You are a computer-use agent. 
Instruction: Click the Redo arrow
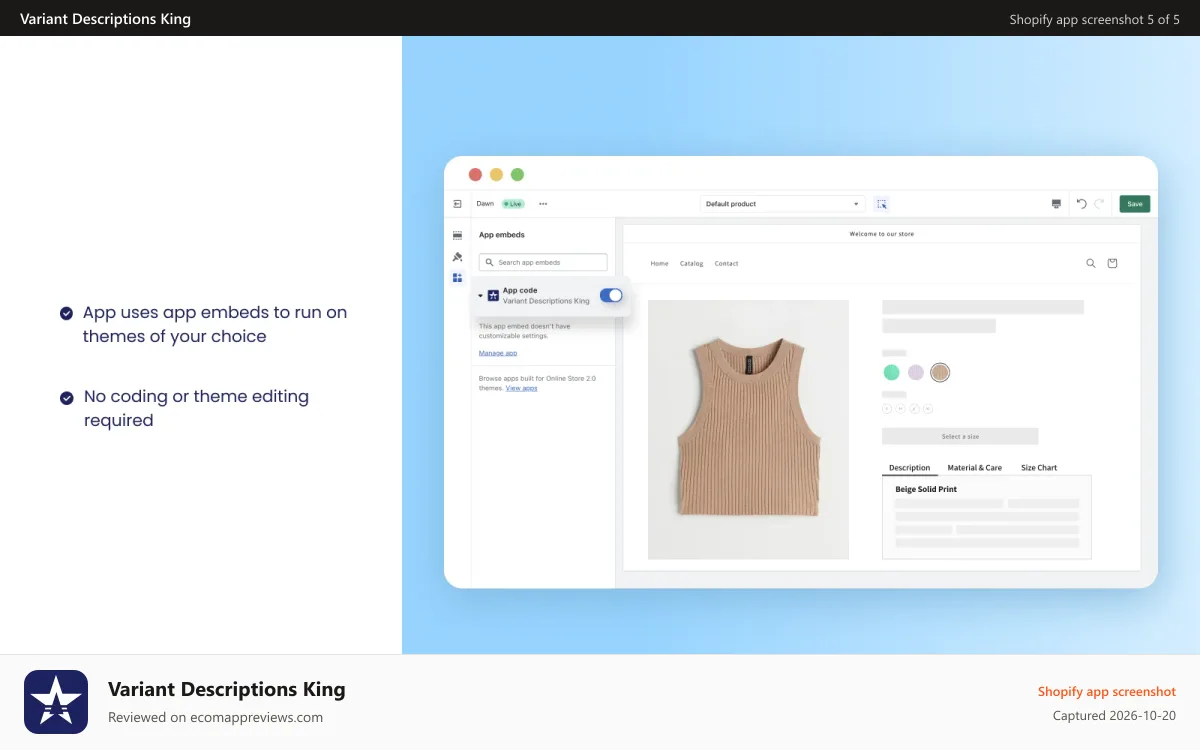[1099, 204]
